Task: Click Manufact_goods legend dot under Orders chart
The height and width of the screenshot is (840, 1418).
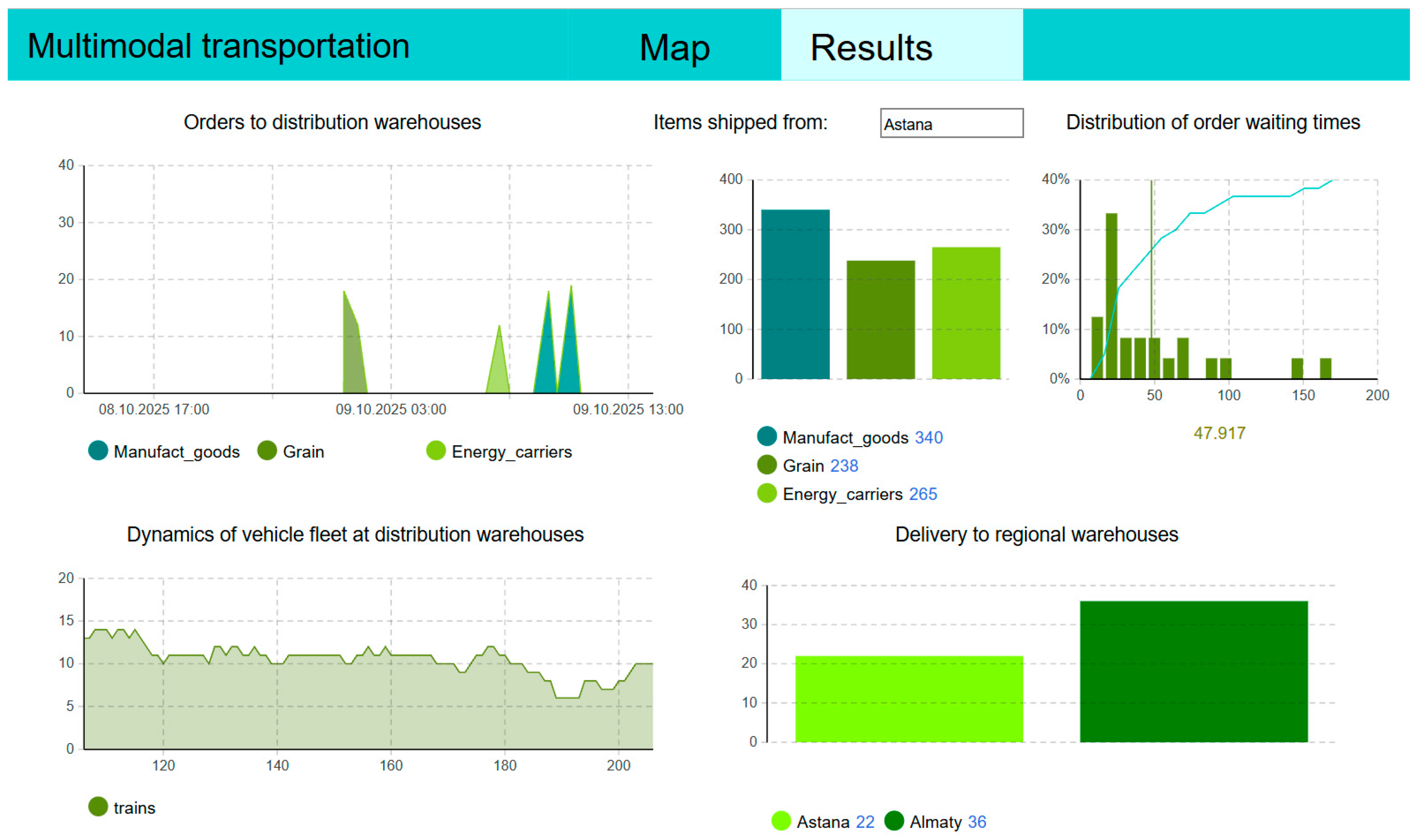Action: click(x=98, y=451)
